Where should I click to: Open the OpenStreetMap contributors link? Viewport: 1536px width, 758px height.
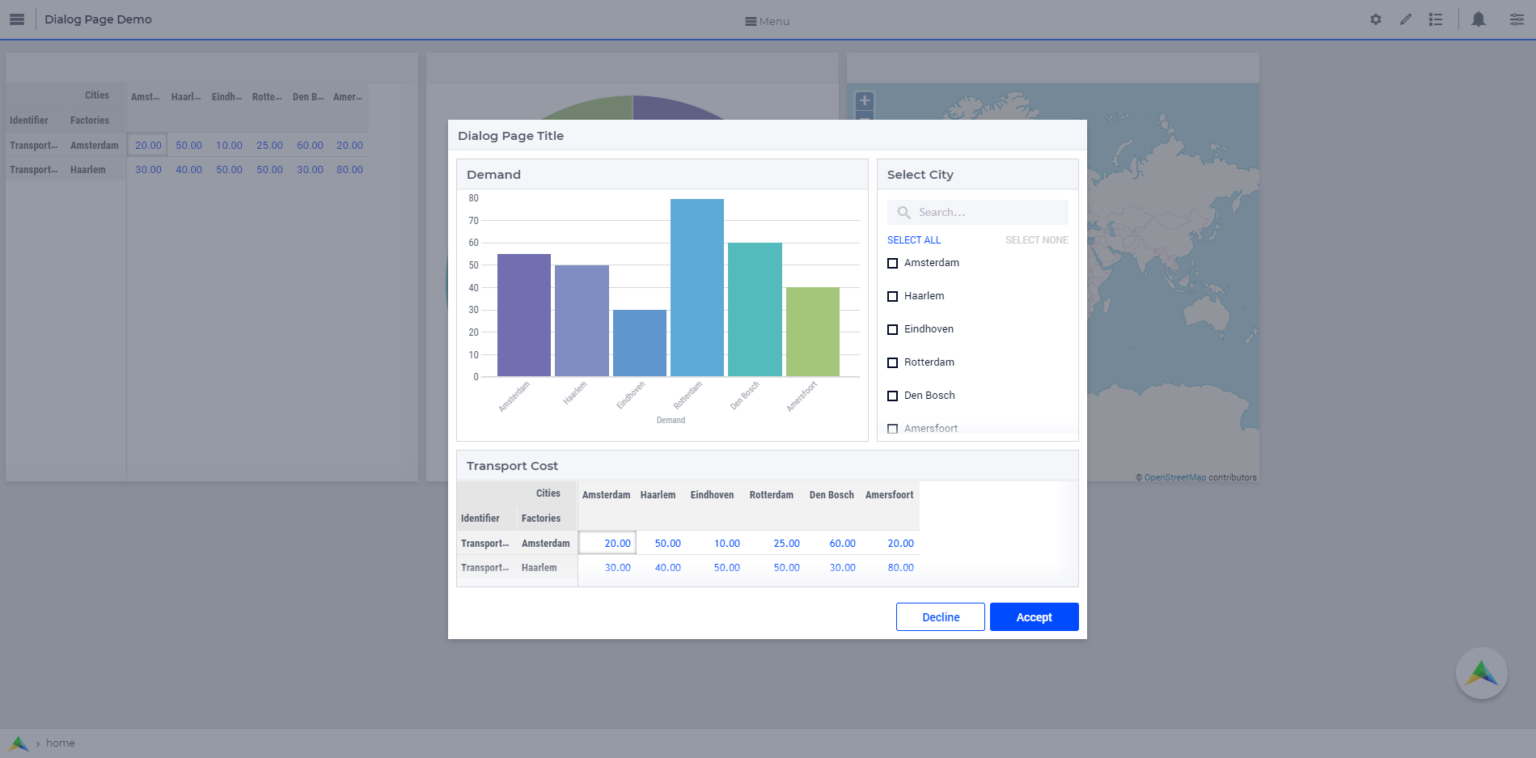tap(1177, 476)
